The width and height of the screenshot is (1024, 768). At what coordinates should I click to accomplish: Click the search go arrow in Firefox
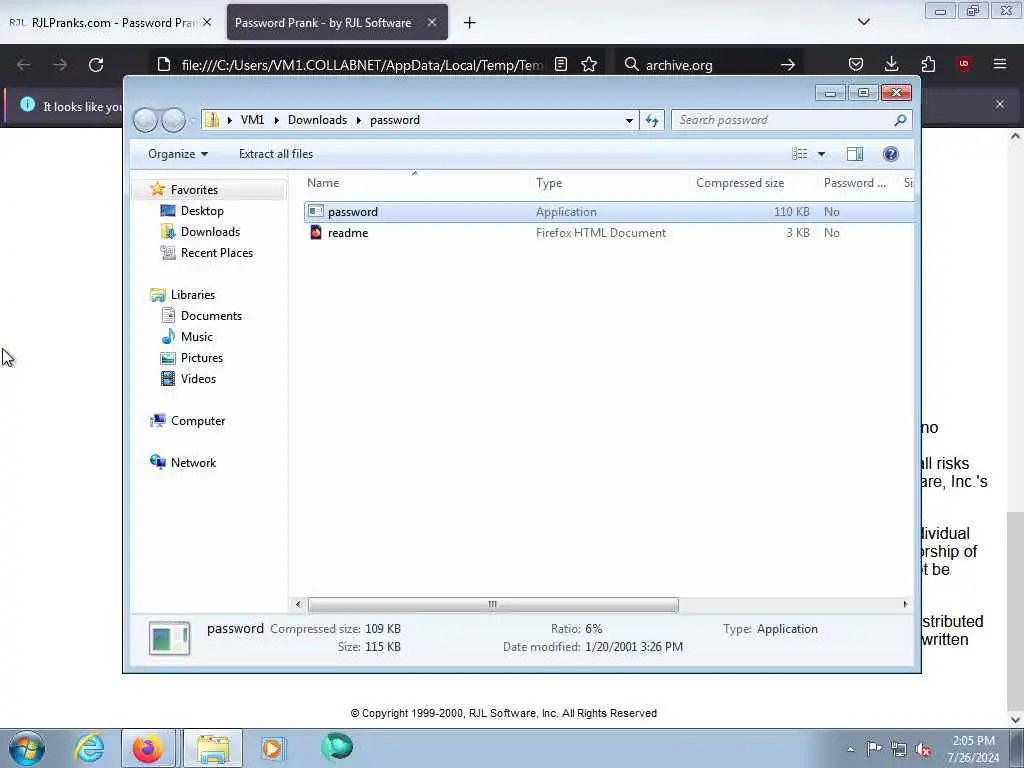[x=788, y=65]
